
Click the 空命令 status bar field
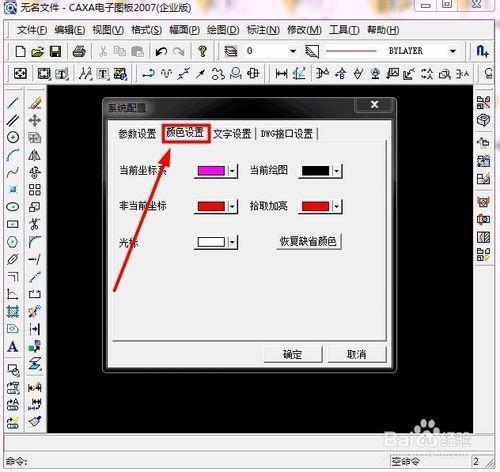[430, 462]
